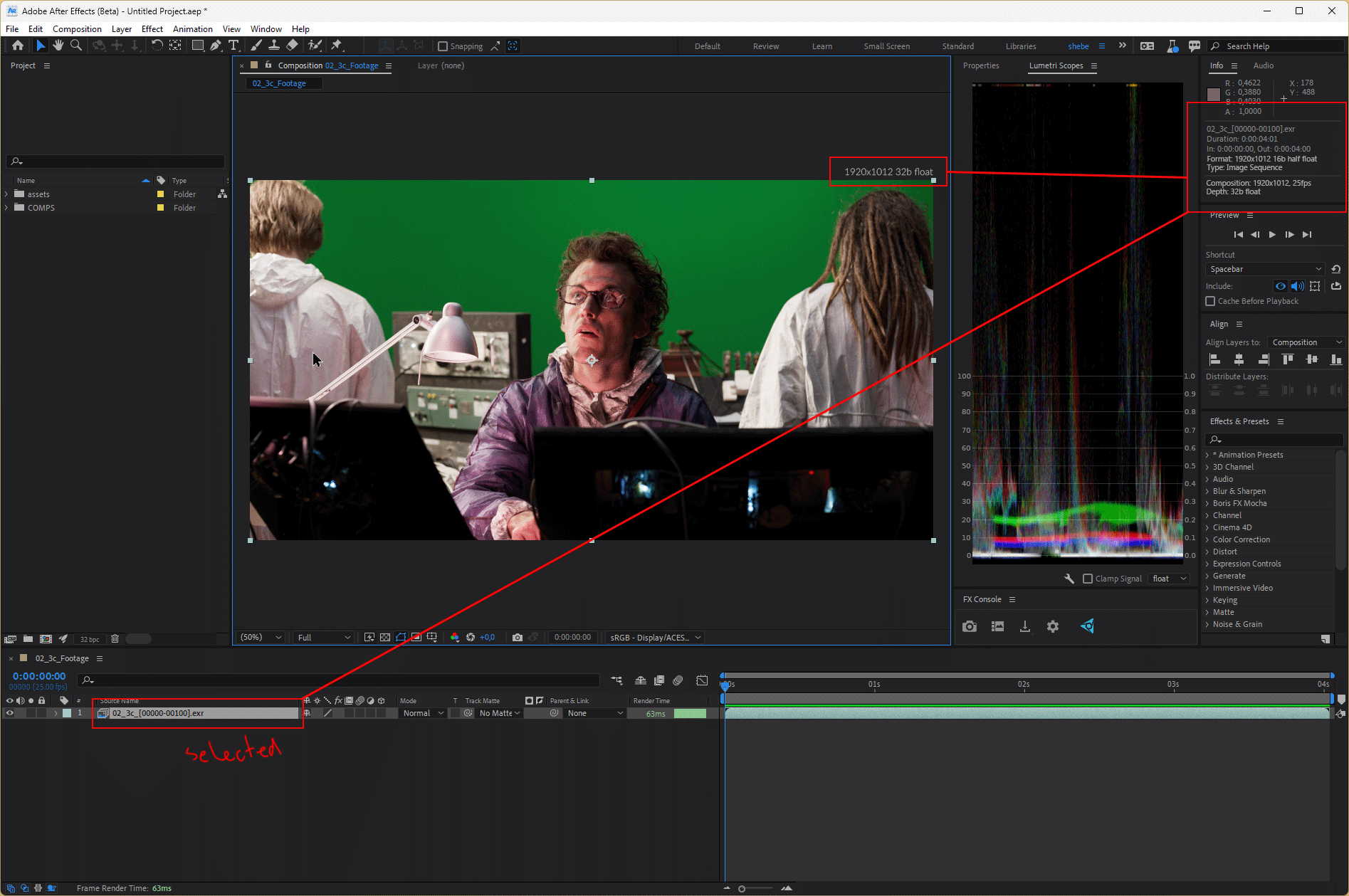
Task: Select the Hand tool in the toolbar
Action: [58, 45]
